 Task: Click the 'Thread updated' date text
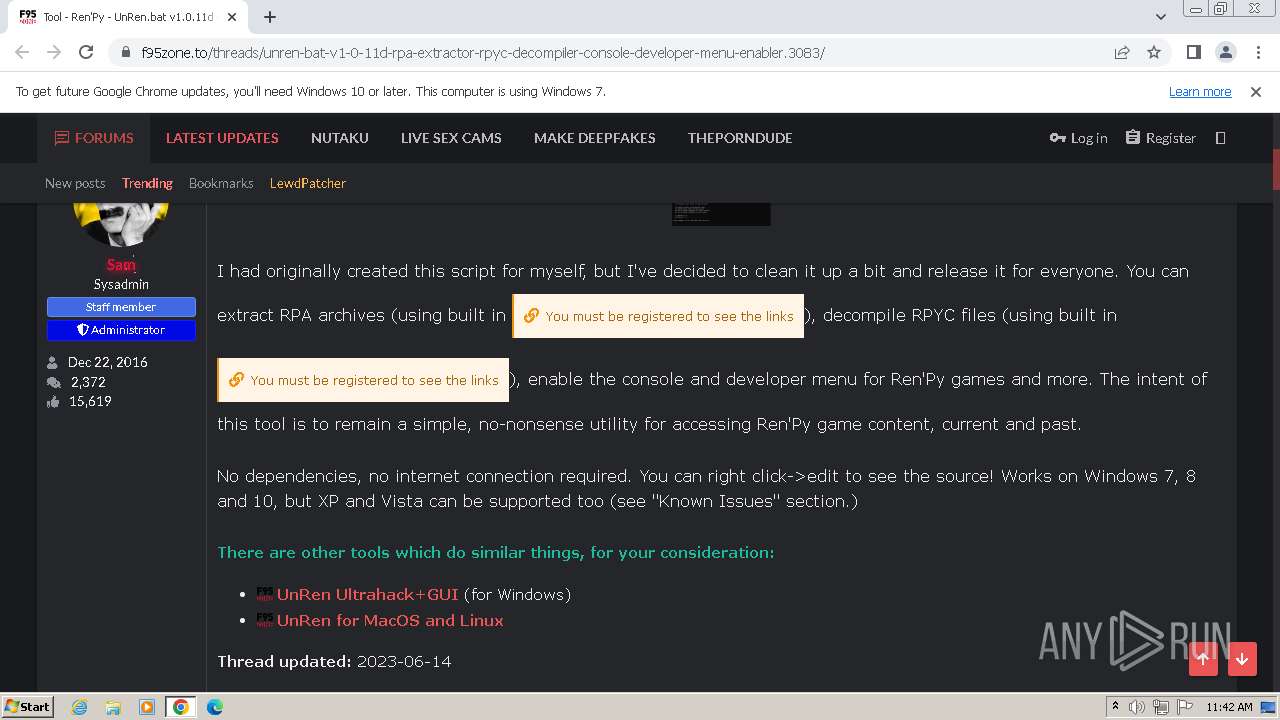(x=404, y=662)
